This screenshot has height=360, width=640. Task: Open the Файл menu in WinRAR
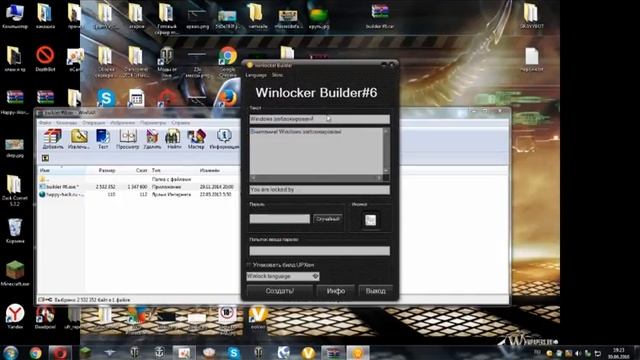coord(45,122)
